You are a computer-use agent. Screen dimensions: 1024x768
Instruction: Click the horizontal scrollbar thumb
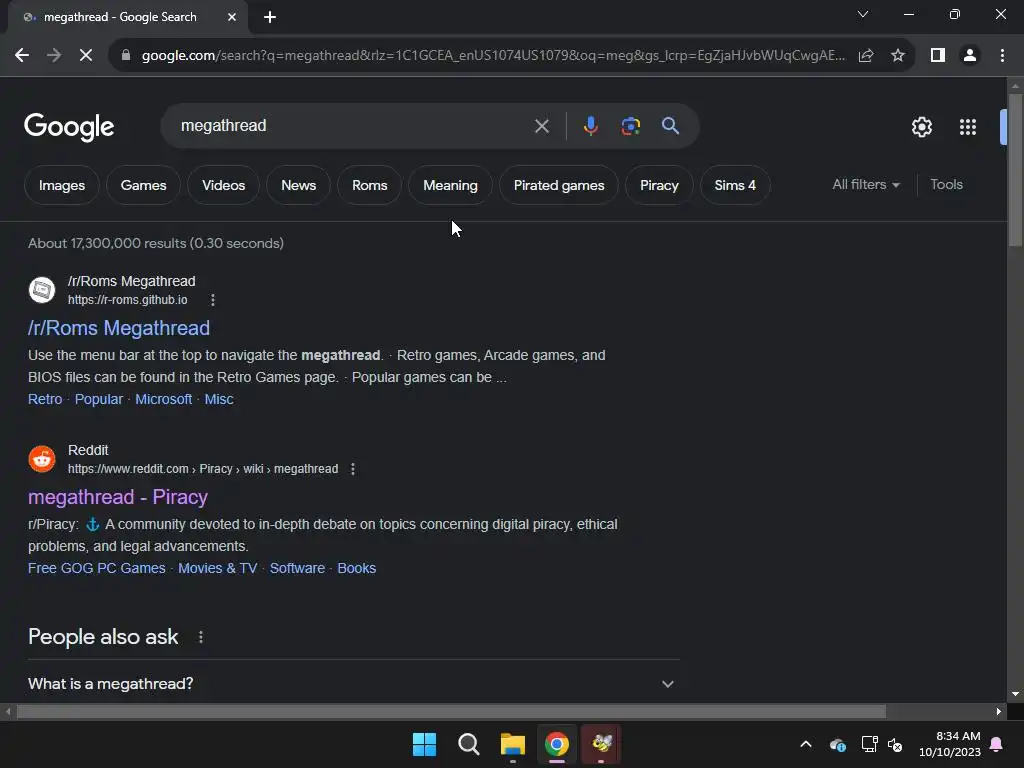[451, 711]
